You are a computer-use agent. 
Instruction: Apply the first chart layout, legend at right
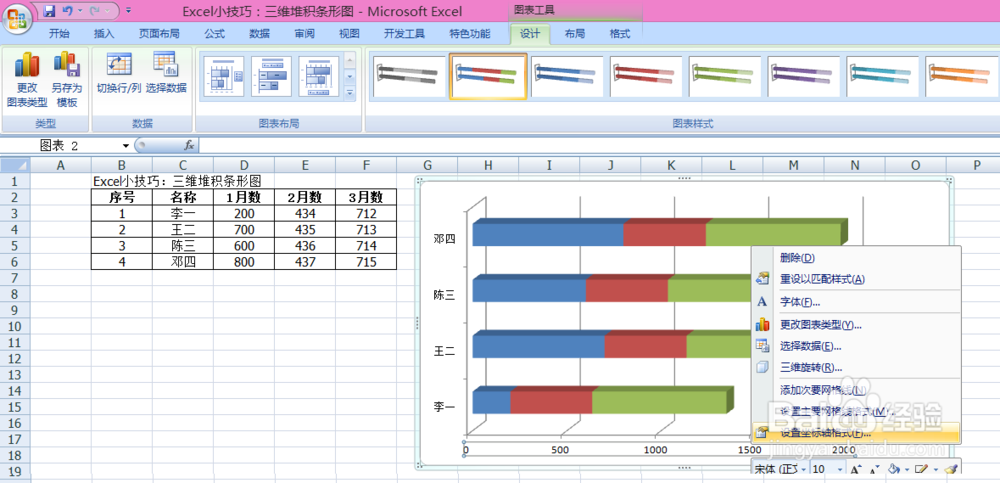[x=224, y=77]
